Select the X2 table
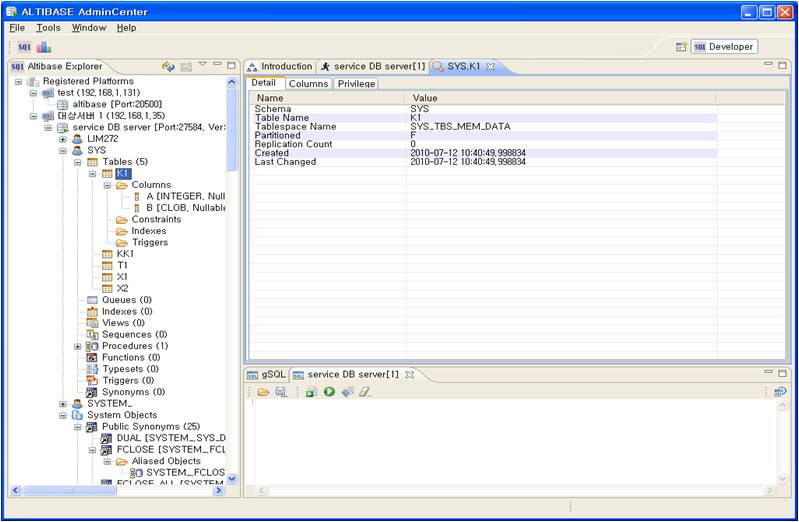 pos(122,289)
